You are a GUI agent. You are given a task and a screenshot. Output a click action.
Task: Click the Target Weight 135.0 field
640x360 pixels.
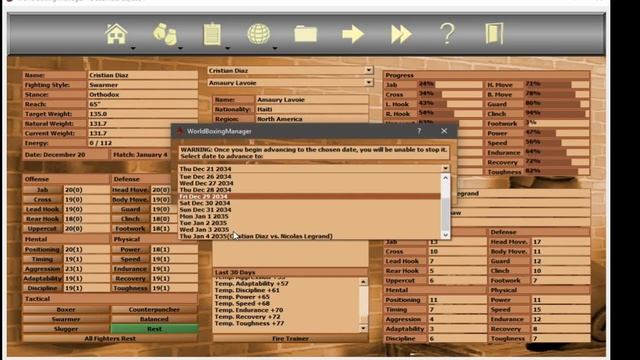click(142, 114)
